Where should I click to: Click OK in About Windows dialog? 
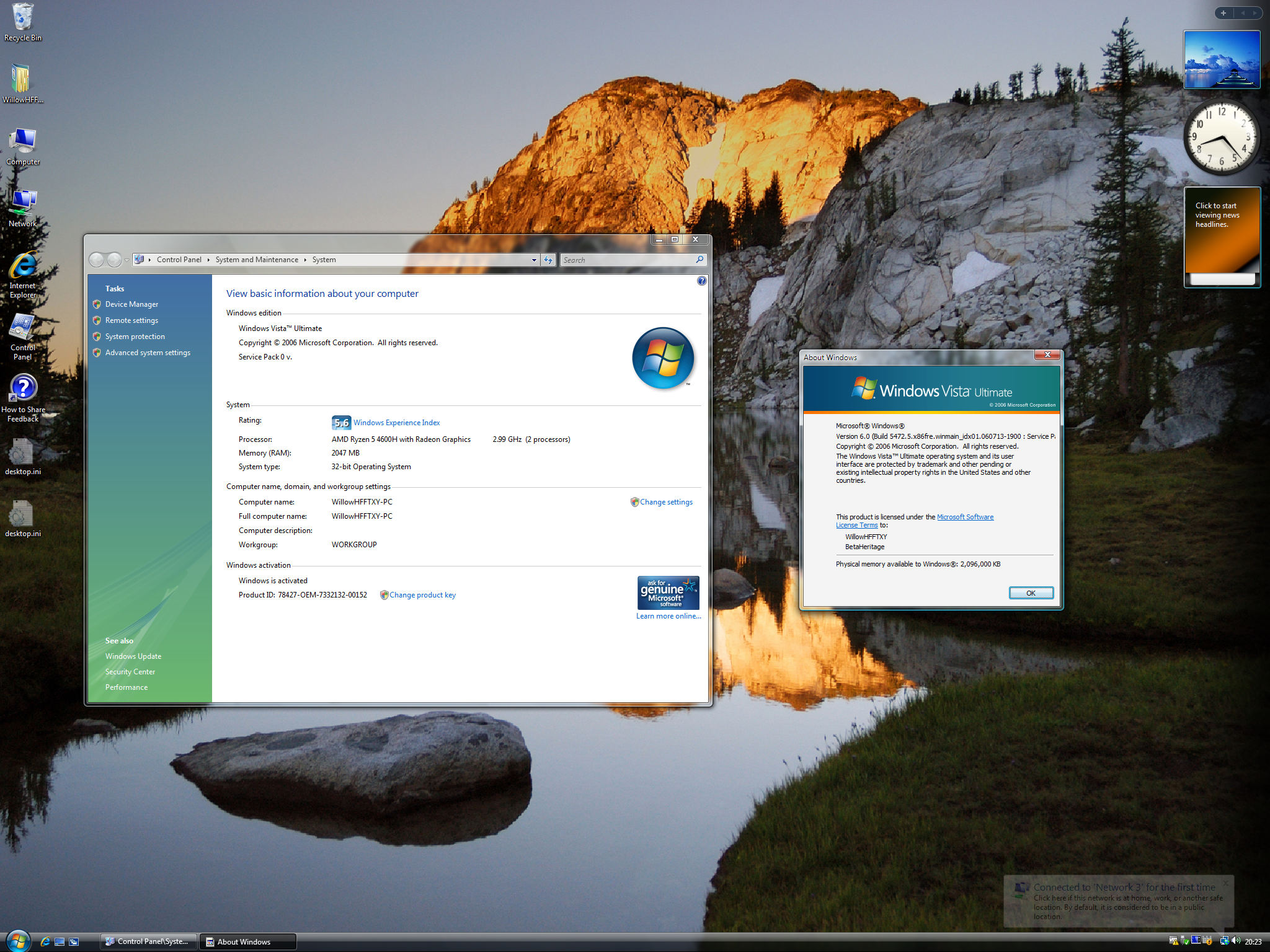(x=1031, y=593)
